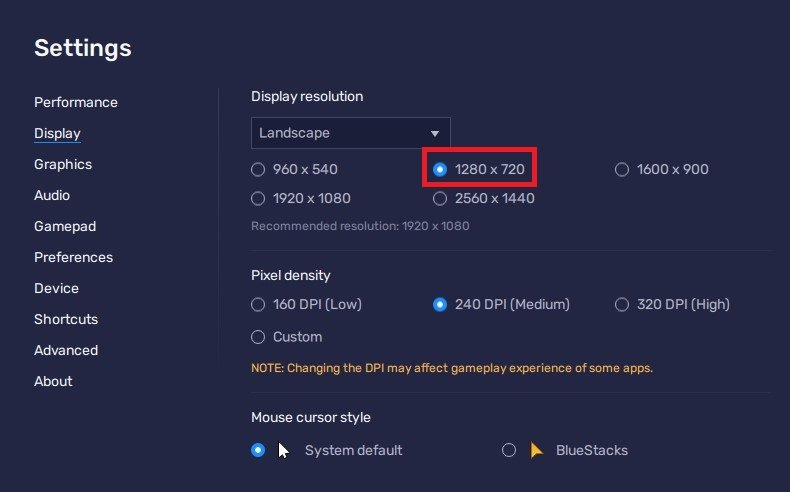Select the BlueStacks cursor arrow icon

coord(537,450)
